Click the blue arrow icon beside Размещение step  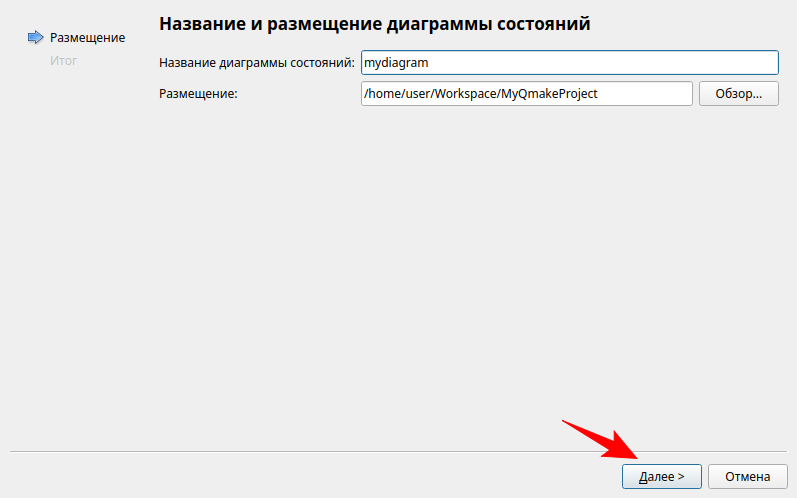pos(35,38)
